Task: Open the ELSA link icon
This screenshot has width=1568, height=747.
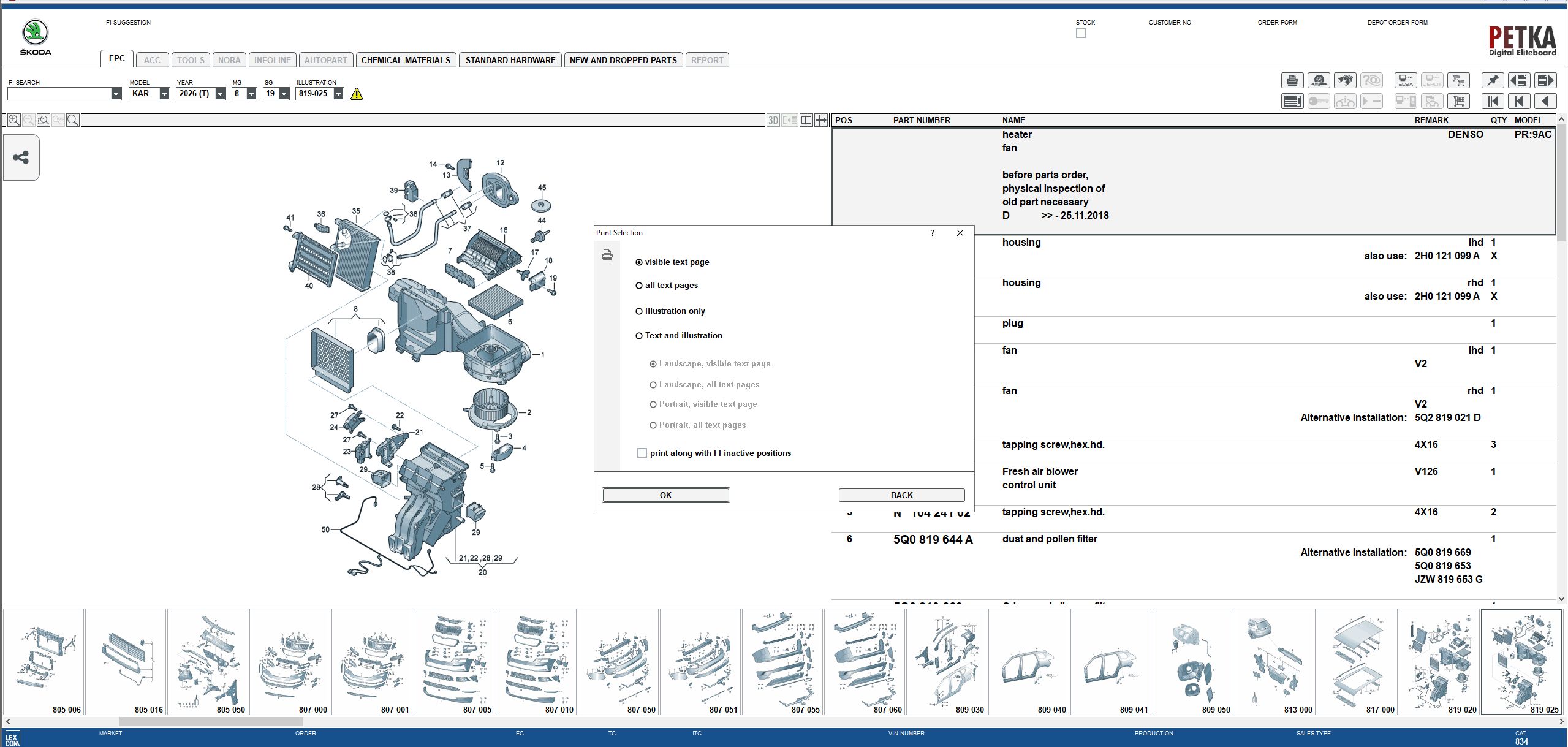Action: [x=1405, y=80]
